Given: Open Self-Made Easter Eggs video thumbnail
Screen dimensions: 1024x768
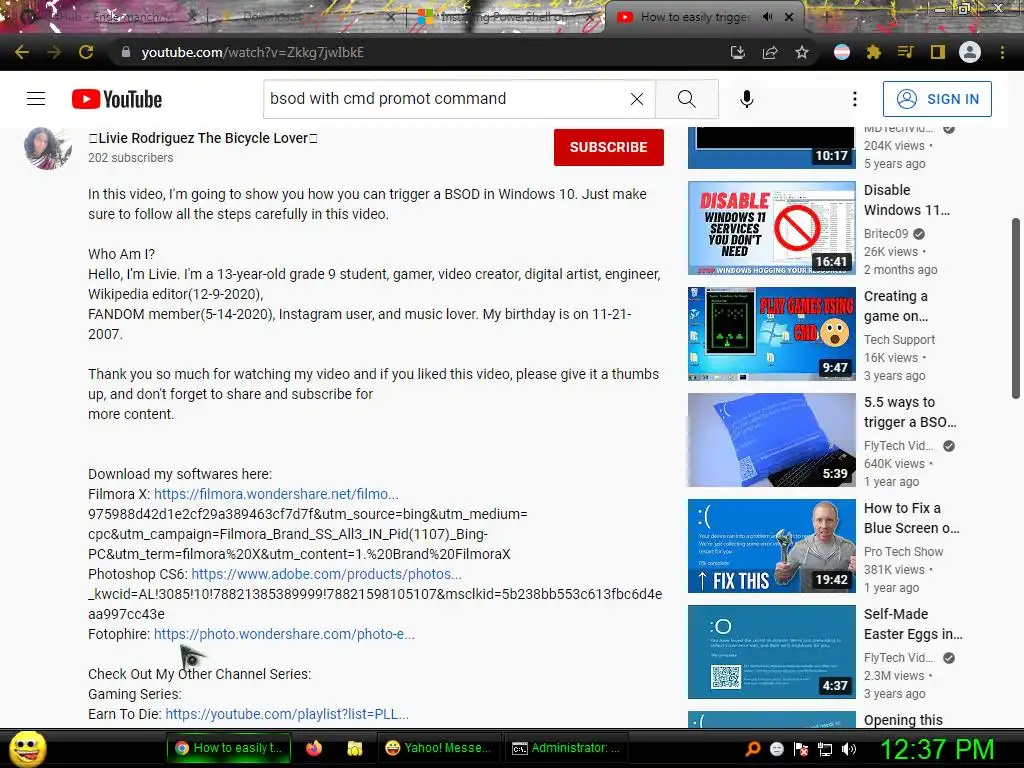Looking at the screenshot, I should [772, 652].
